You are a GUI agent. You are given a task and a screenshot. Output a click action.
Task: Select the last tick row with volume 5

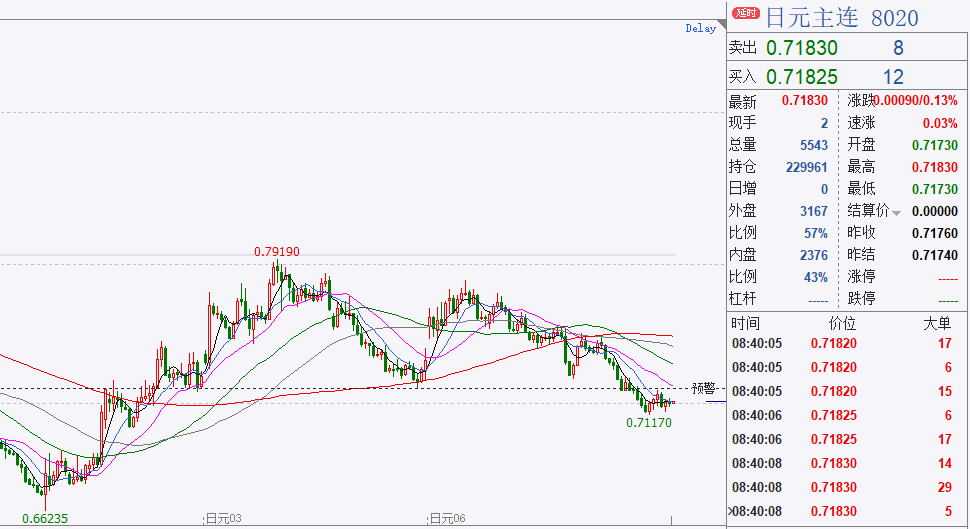coord(841,511)
